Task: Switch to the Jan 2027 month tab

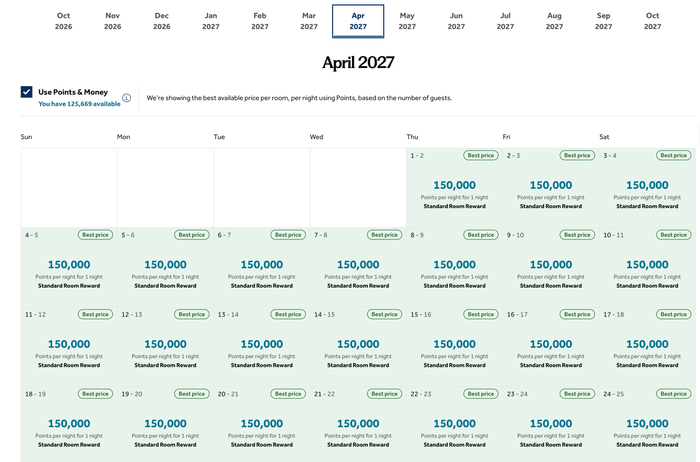Action: 211,21
